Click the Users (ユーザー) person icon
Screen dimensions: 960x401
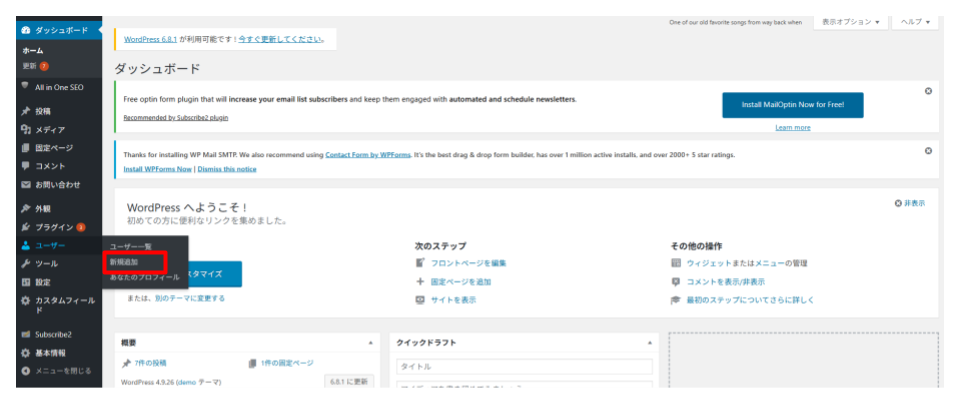point(26,245)
